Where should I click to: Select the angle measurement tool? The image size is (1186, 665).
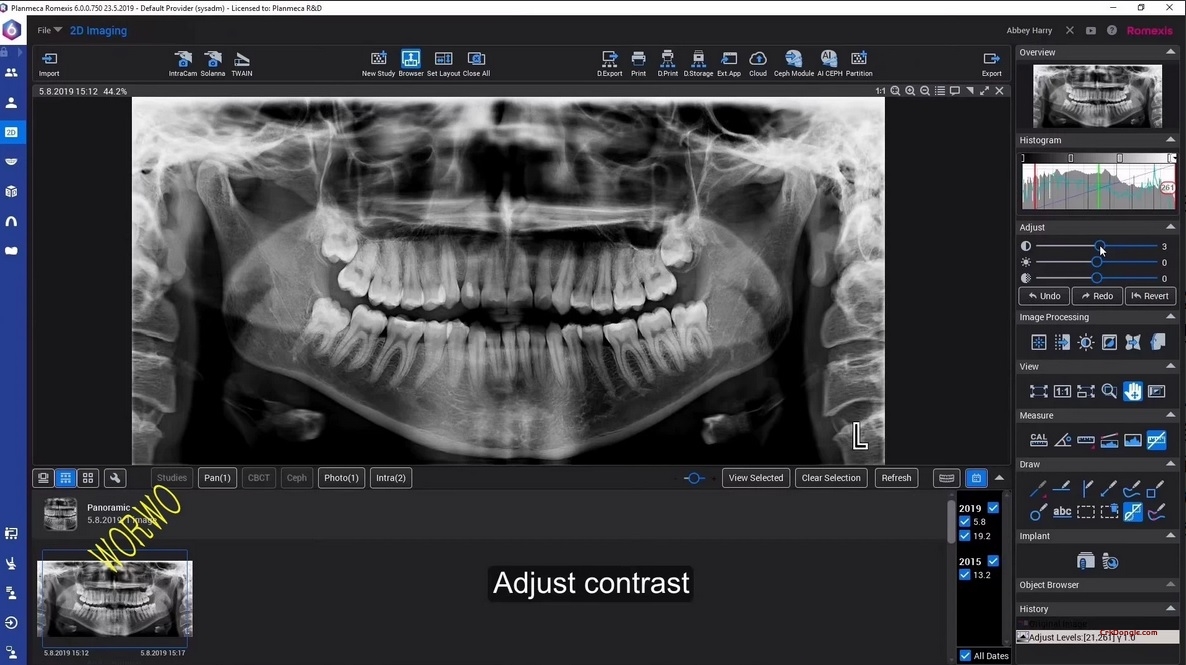click(1062, 440)
